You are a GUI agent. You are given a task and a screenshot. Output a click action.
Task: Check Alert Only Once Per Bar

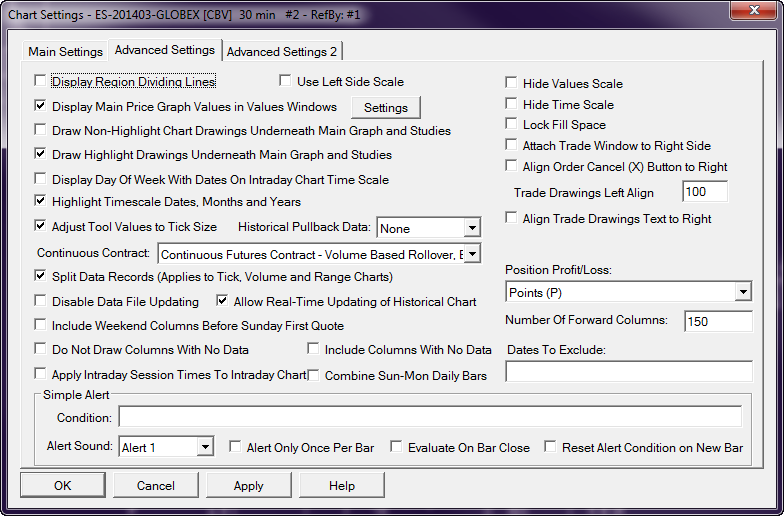point(235,446)
